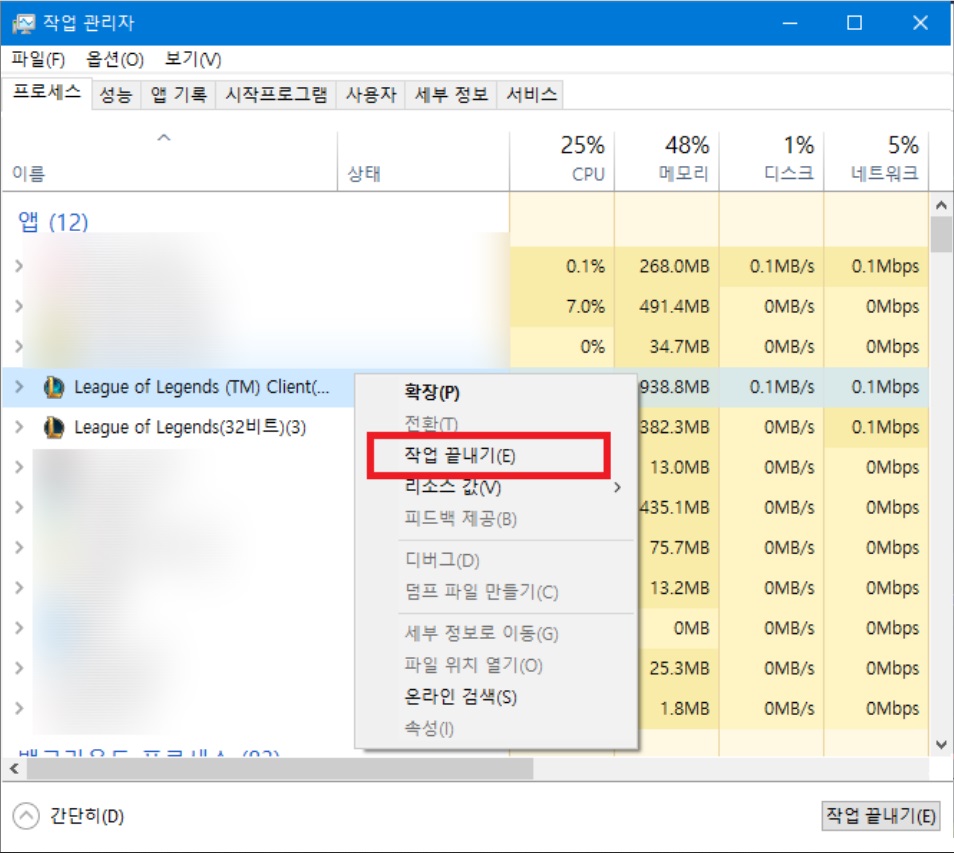Click League of Legends (TM) Client icon

54,388
